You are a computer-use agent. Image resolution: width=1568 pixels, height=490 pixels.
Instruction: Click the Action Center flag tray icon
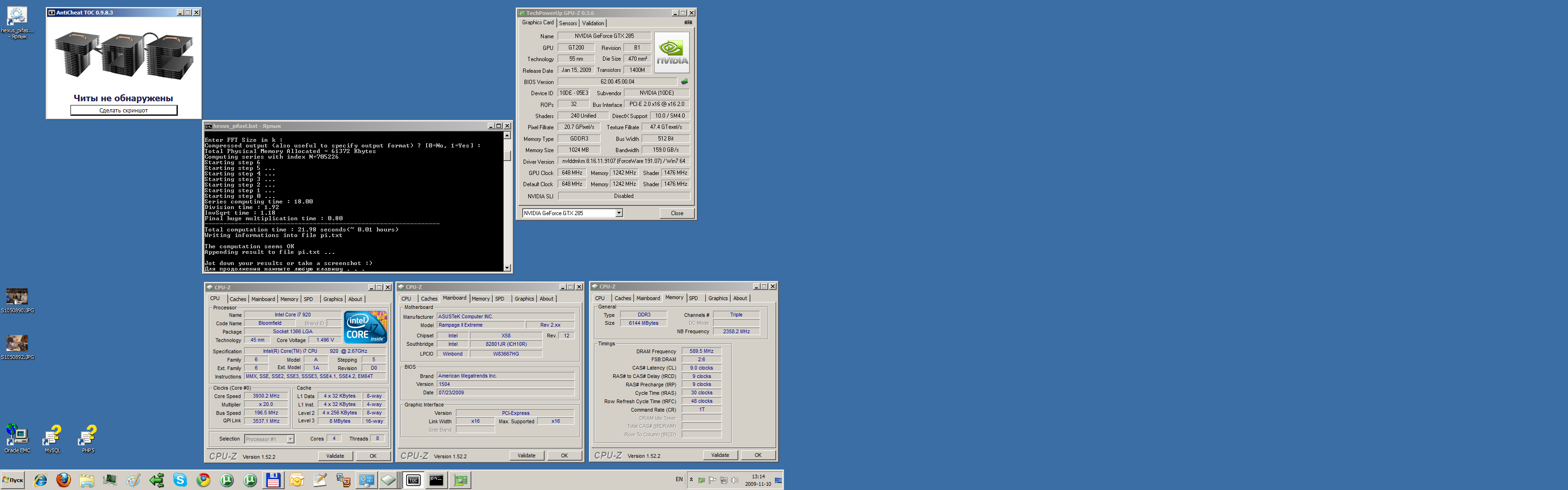pos(712,480)
